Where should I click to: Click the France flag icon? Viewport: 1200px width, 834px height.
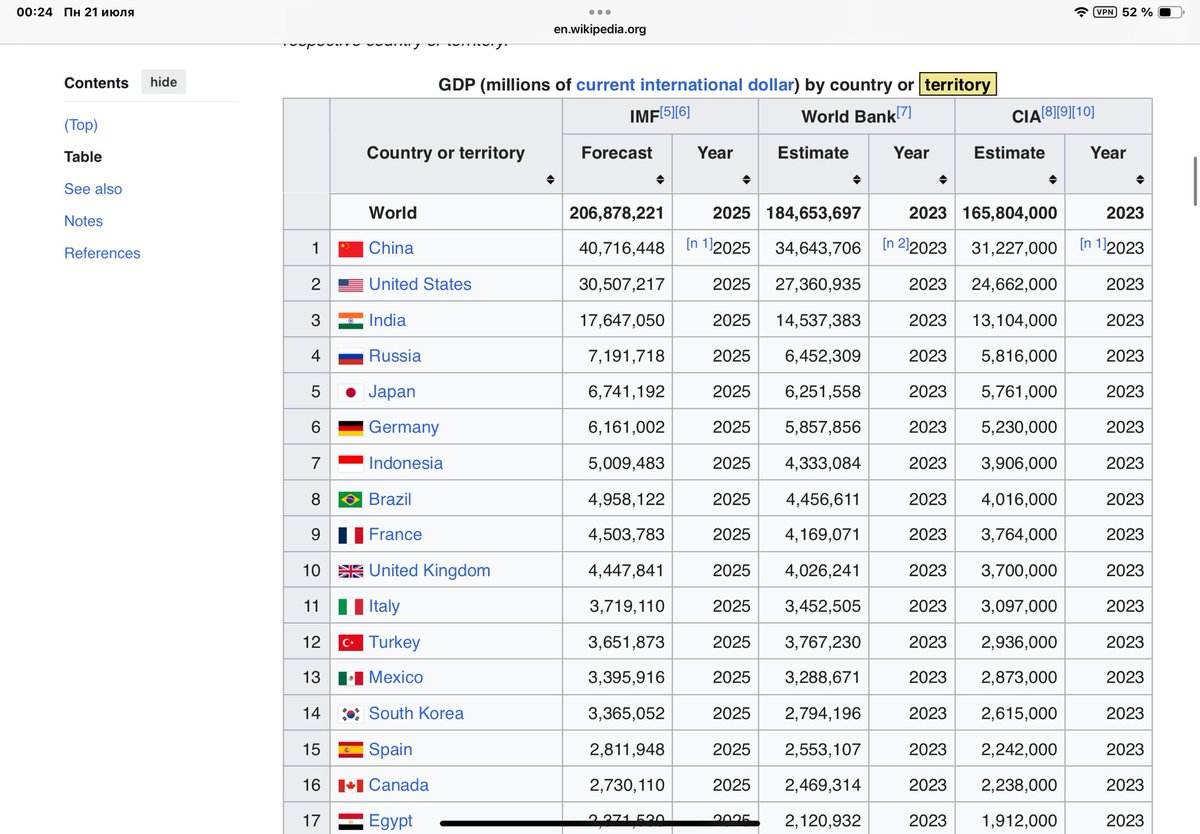[350, 535]
